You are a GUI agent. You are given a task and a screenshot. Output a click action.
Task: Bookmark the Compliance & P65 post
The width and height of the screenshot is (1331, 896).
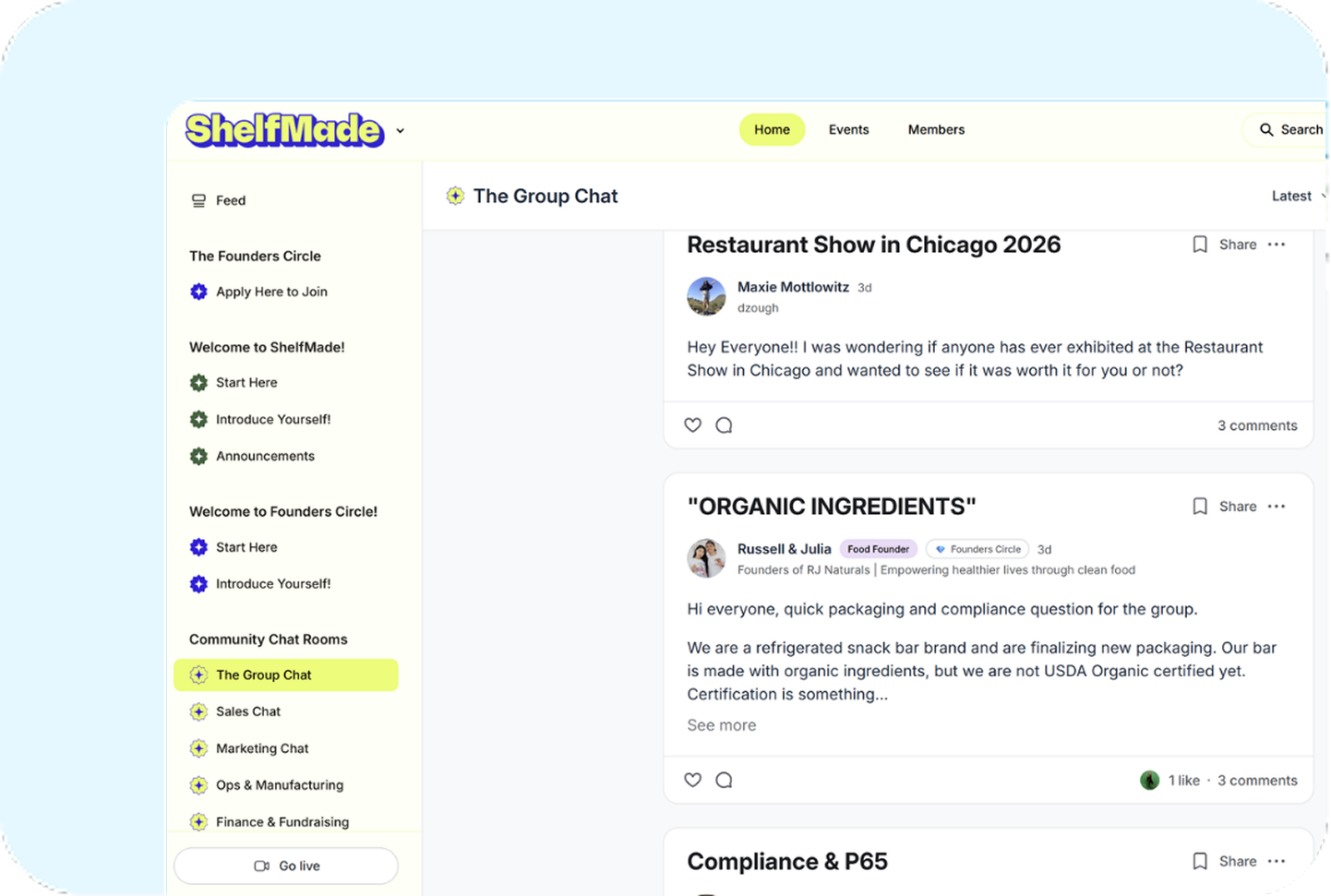pyautogui.click(x=1200, y=861)
